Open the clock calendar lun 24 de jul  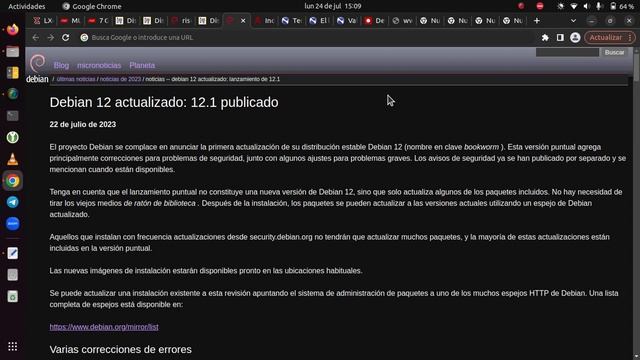(333, 6)
